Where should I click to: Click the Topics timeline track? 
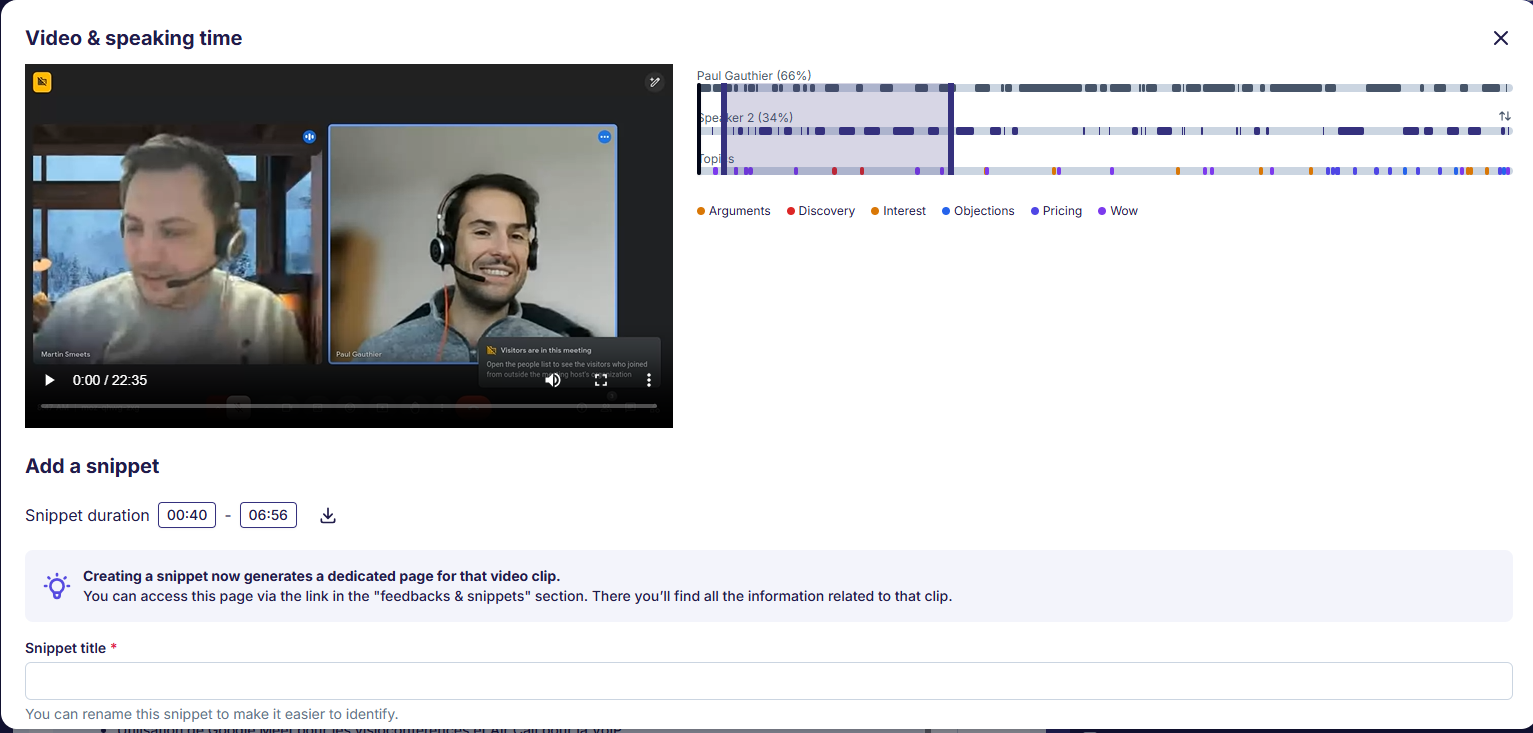pyautogui.click(x=1105, y=171)
